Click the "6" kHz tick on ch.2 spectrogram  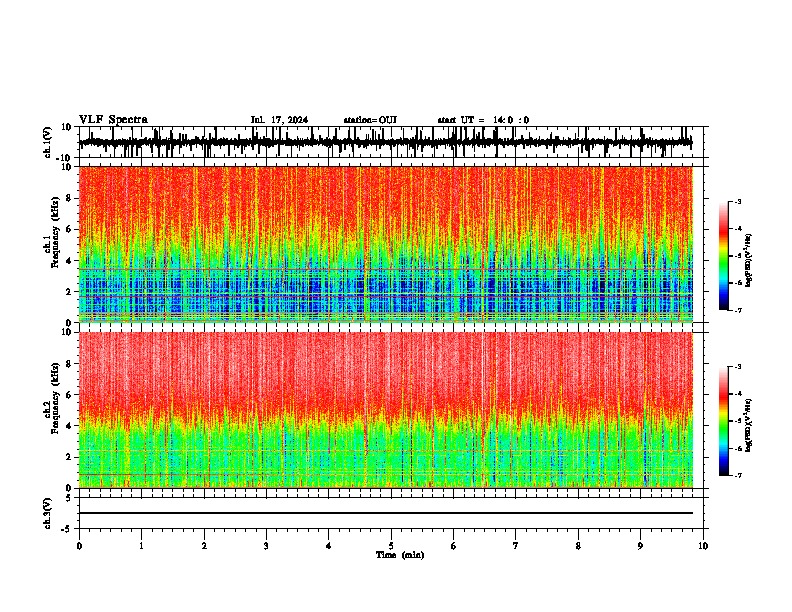[69, 395]
